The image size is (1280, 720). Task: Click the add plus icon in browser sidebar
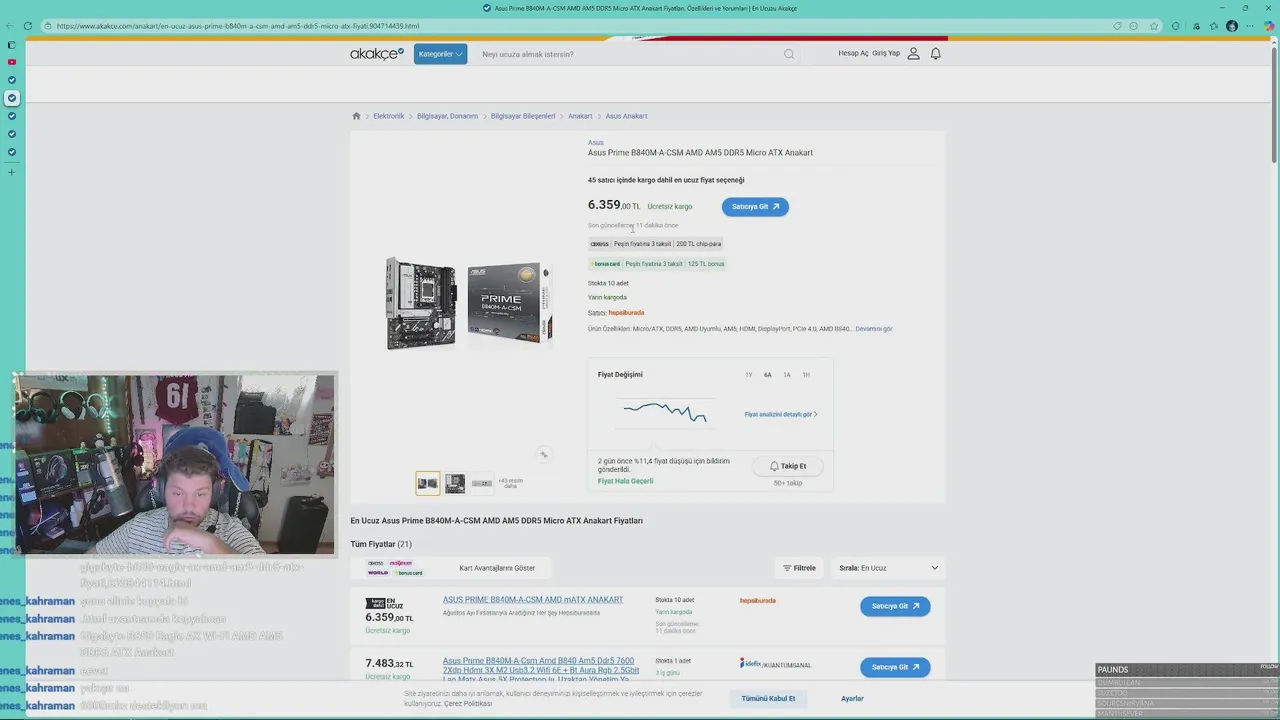point(12,172)
